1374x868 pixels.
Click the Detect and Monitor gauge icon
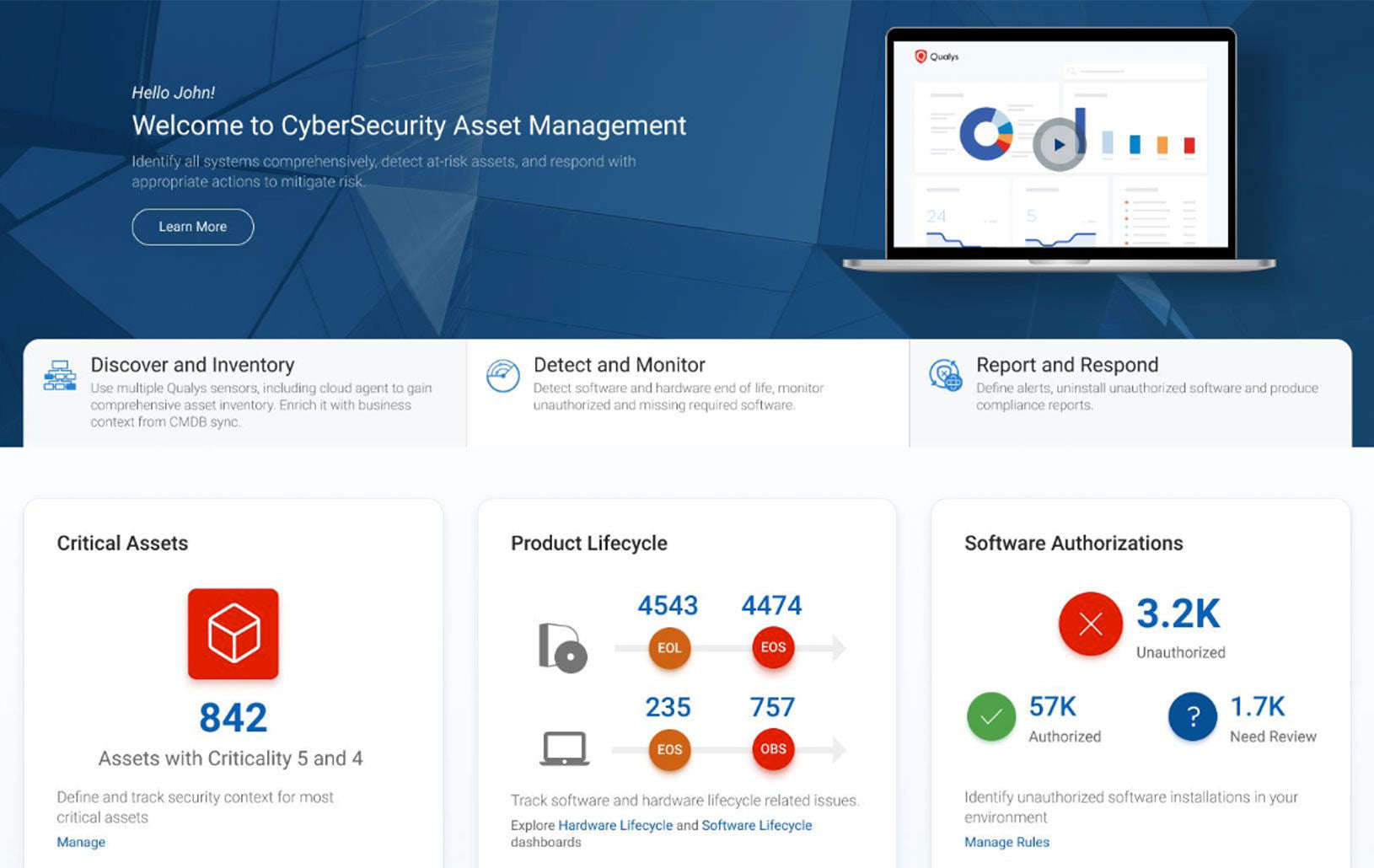pyautogui.click(x=502, y=376)
